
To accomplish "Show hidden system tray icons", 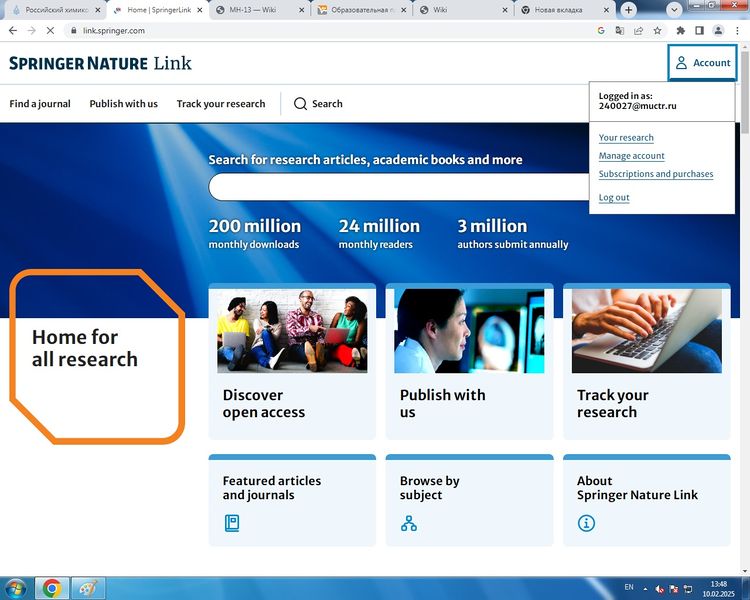I will 645,587.
